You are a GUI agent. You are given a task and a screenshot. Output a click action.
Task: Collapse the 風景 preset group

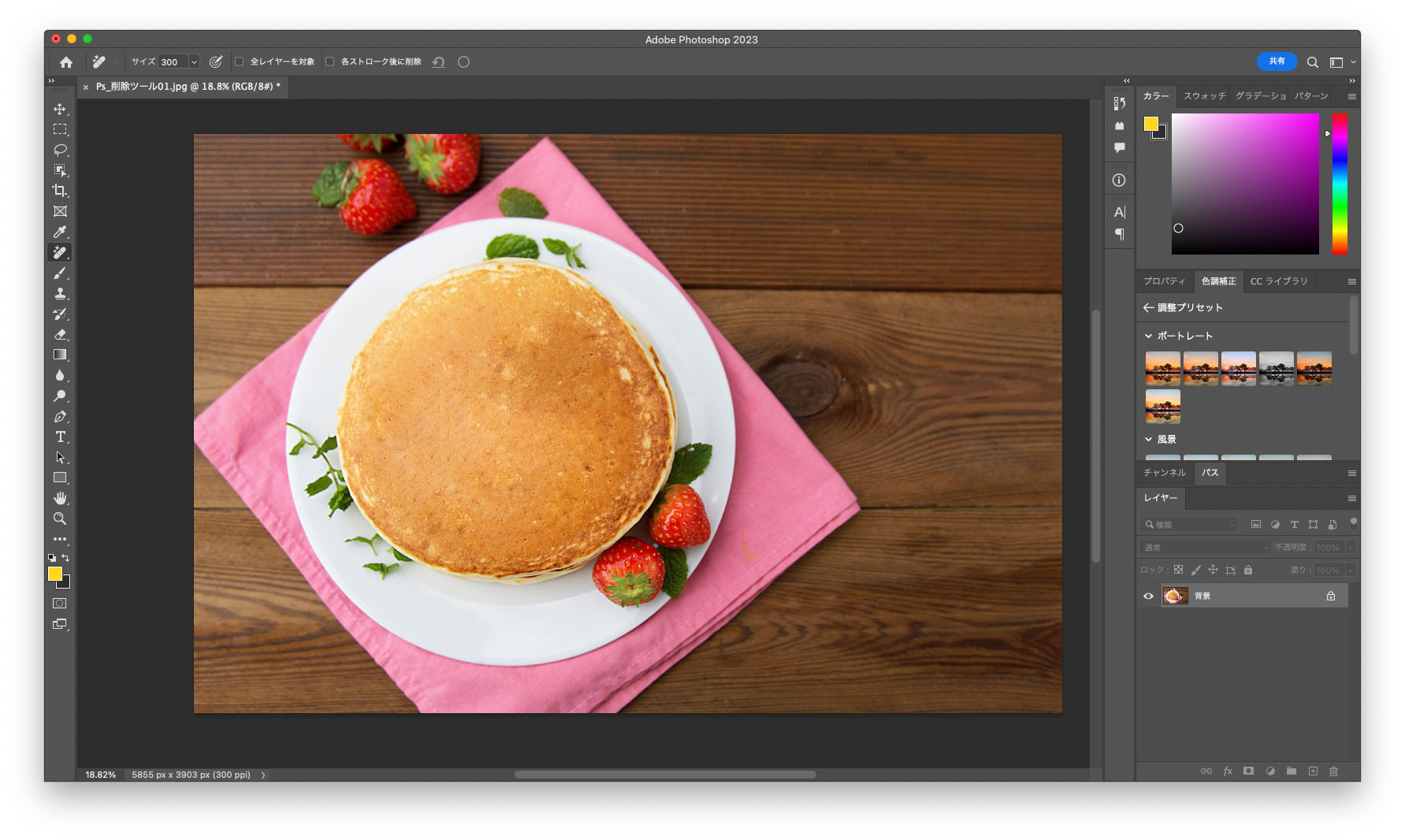point(1148,440)
